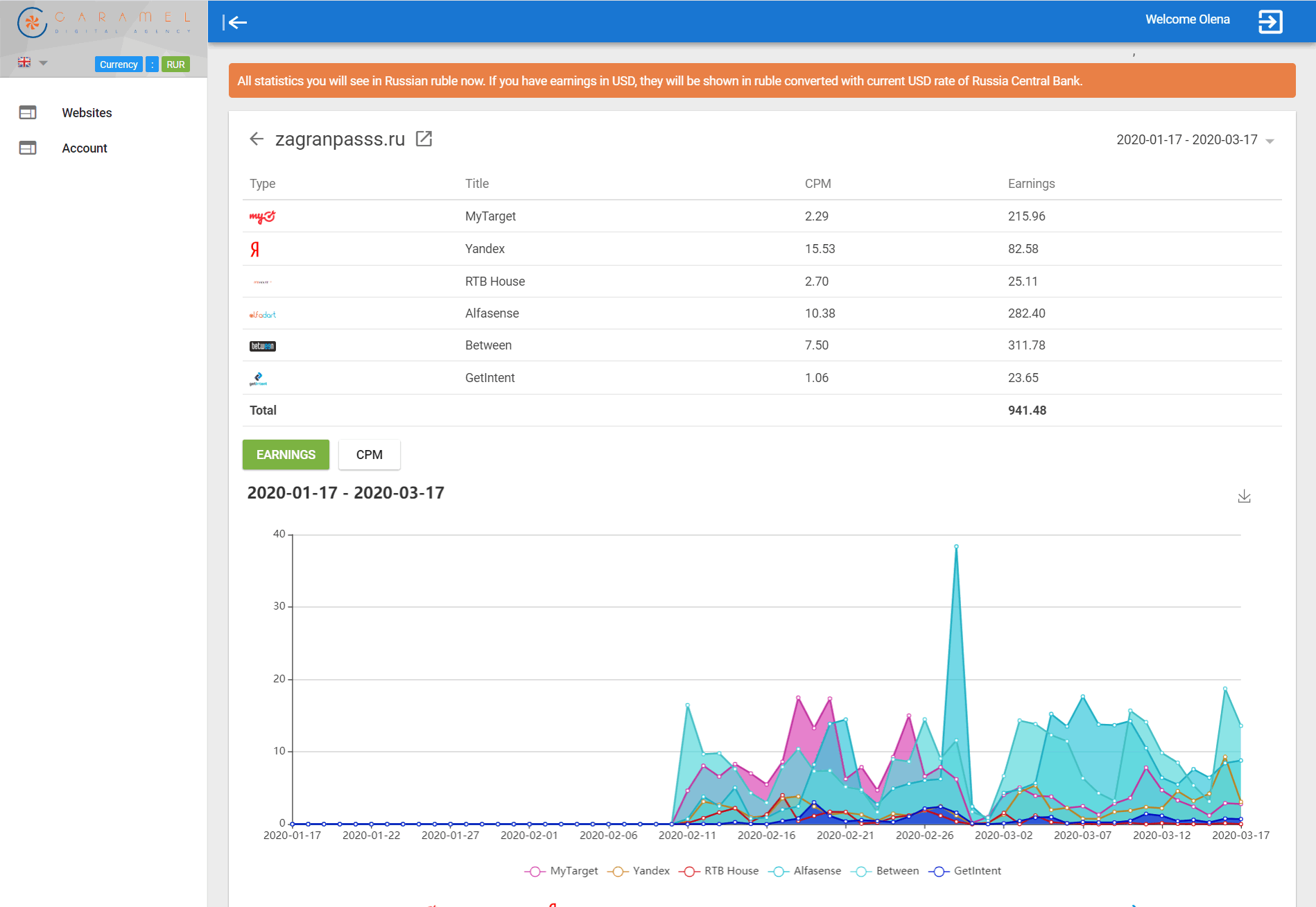
Task: Click the Between peak point on chart
Action: pos(956,546)
